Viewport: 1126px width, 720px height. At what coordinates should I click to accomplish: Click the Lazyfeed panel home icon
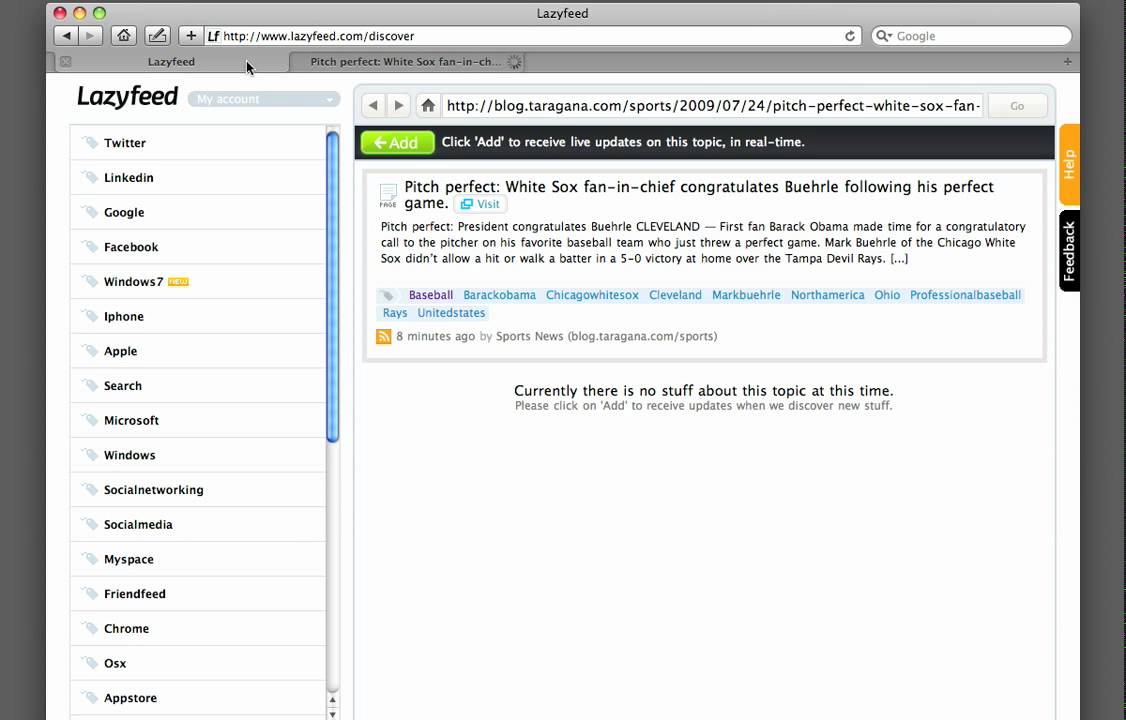pyautogui.click(x=428, y=106)
